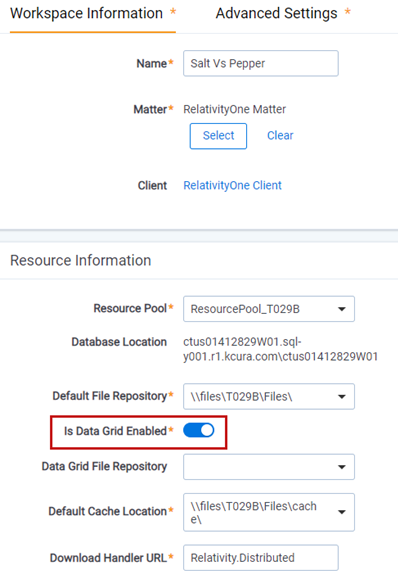Click the Client field label
Viewport: 398px width, 582px height.
click(152, 185)
